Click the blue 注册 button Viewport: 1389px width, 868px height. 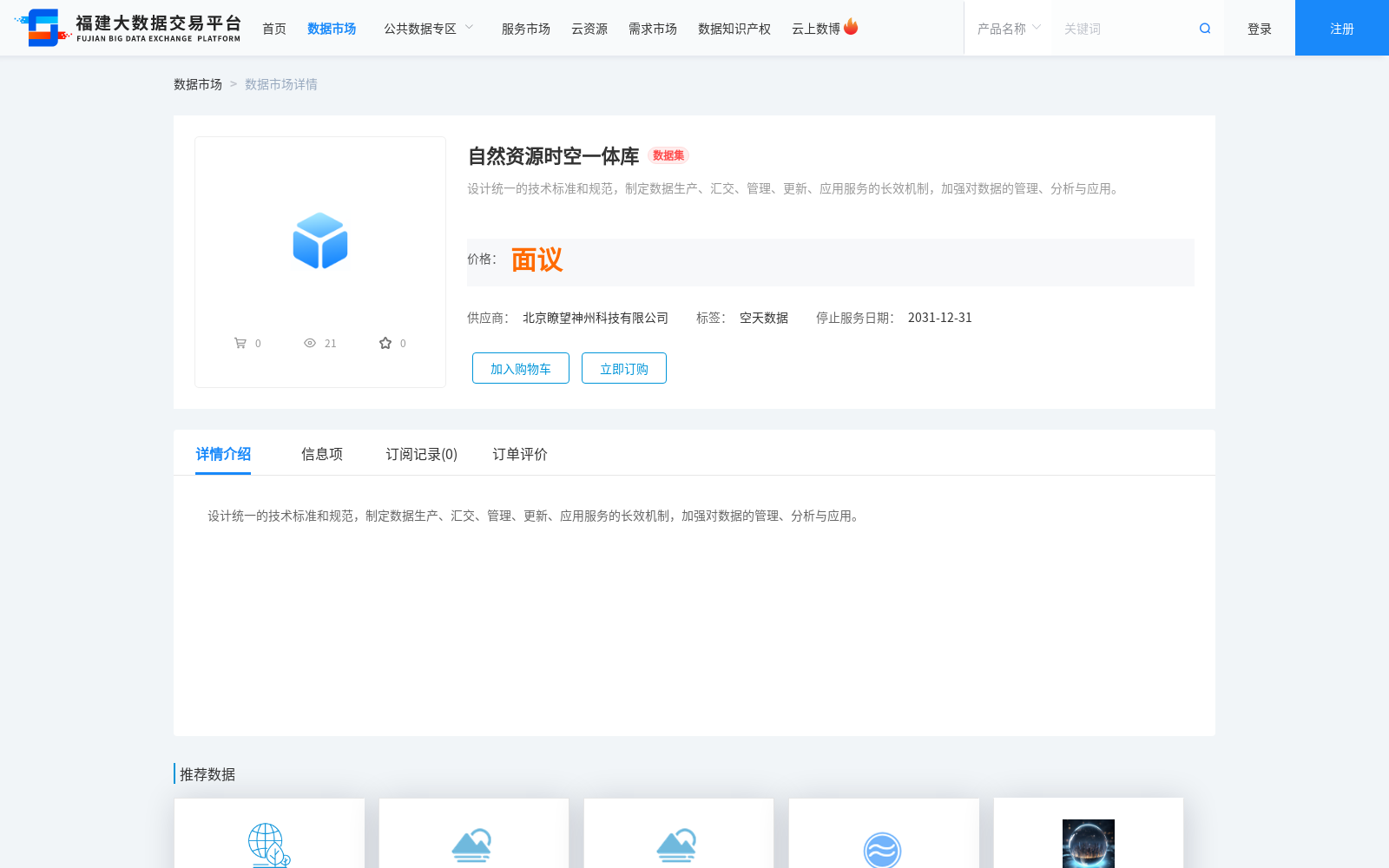(1342, 28)
